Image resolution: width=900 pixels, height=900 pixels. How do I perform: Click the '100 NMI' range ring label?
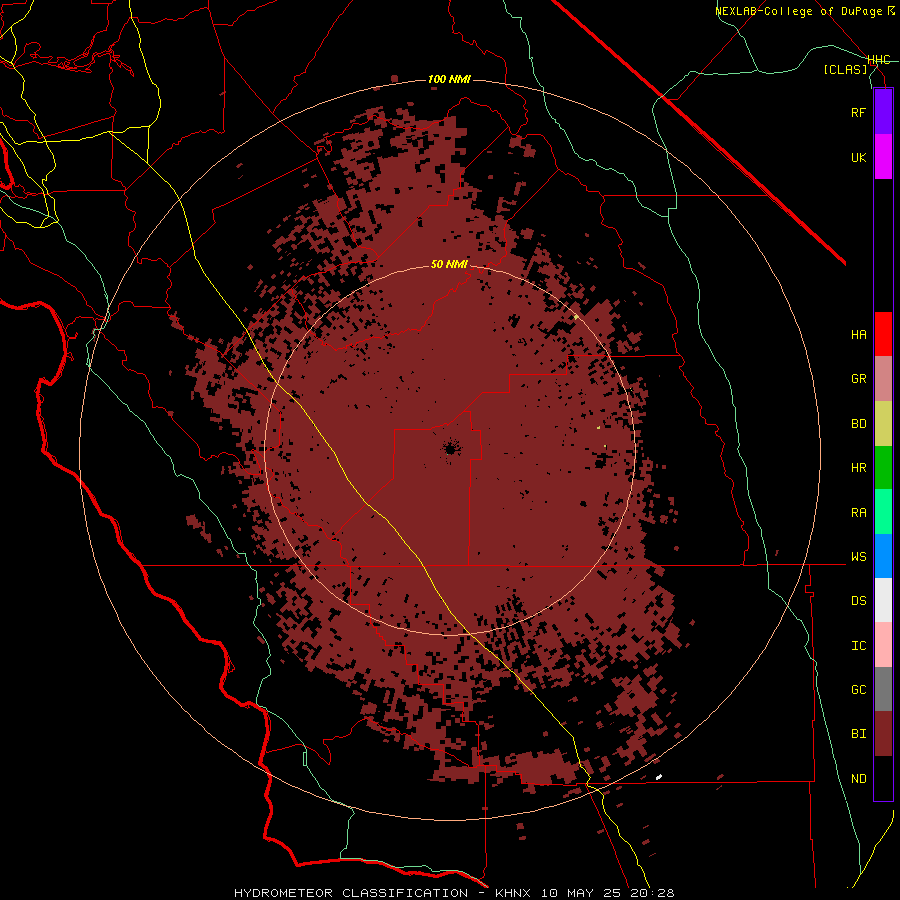click(449, 79)
